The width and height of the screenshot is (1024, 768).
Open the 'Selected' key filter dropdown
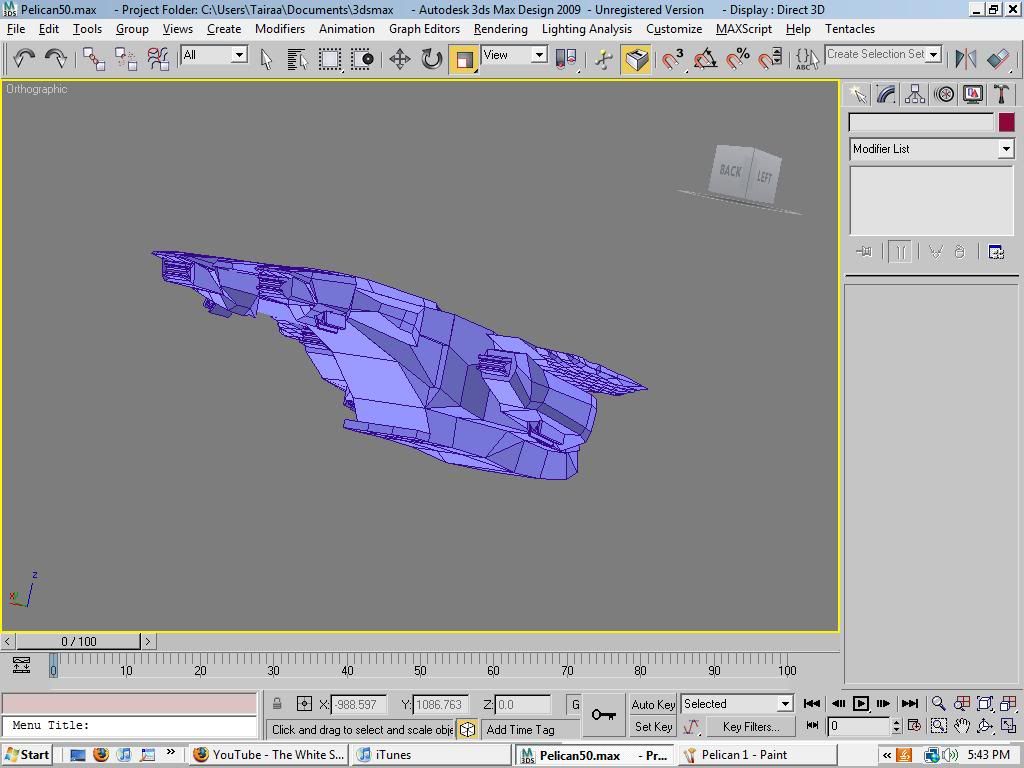[786, 704]
